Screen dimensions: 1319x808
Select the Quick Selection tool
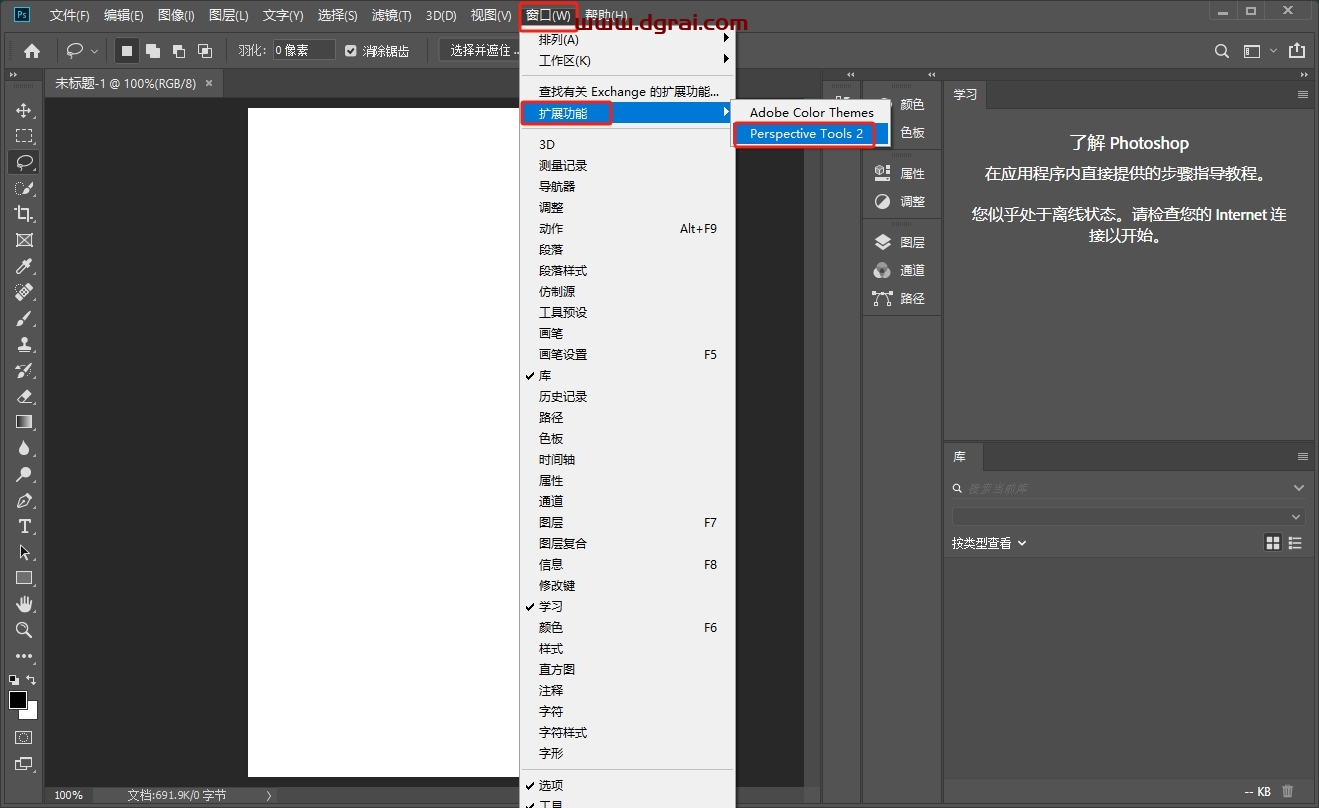[x=24, y=188]
